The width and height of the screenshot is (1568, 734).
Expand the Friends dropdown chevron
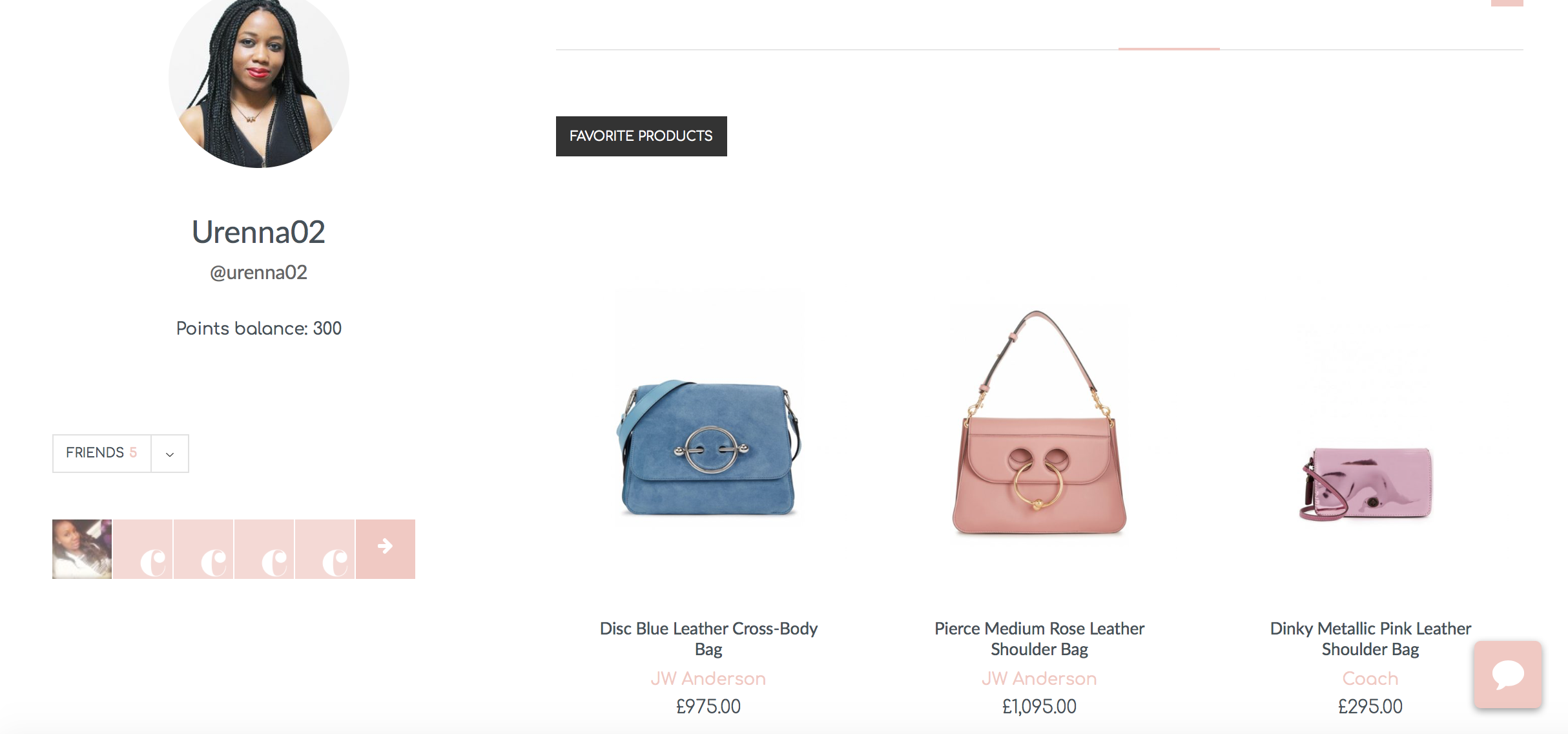click(170, 454)
